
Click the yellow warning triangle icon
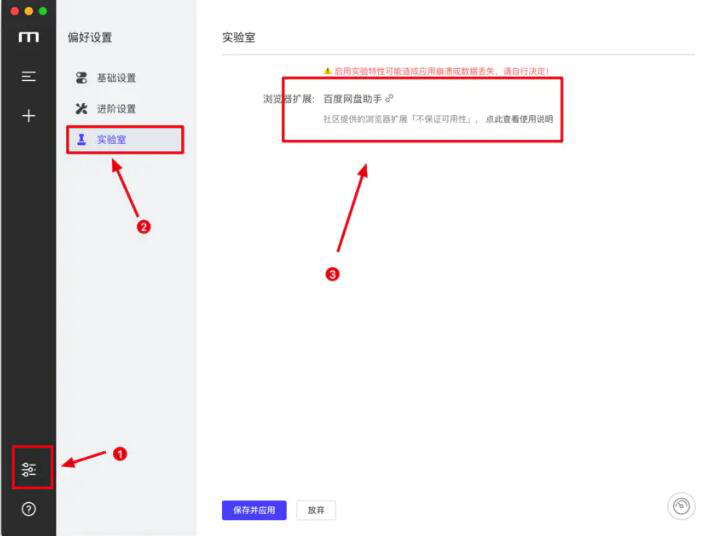[x=327, y=71]
